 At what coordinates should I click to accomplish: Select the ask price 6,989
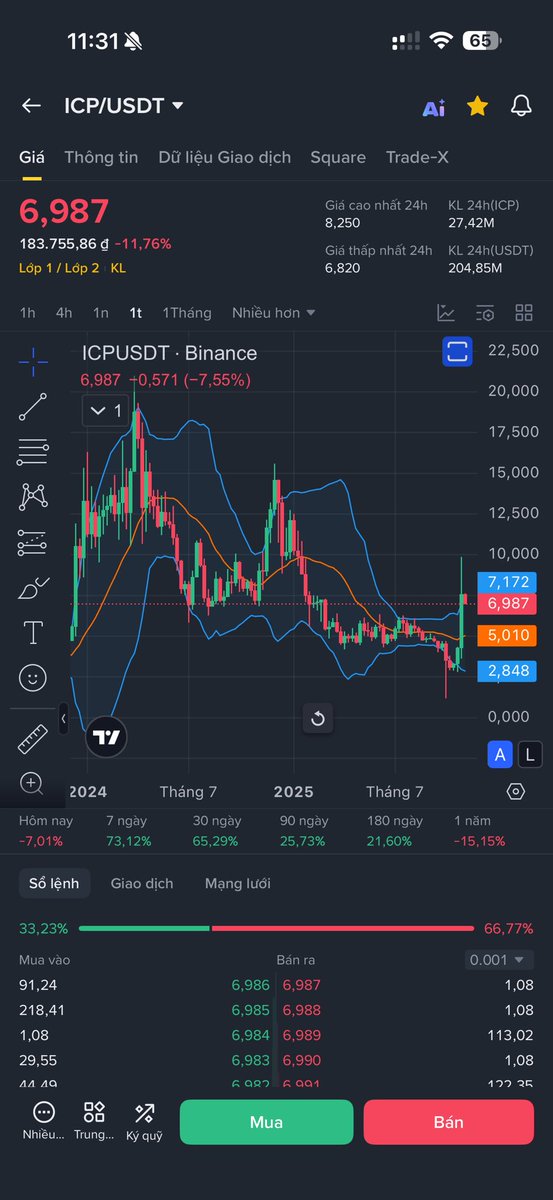[302, 1035]
